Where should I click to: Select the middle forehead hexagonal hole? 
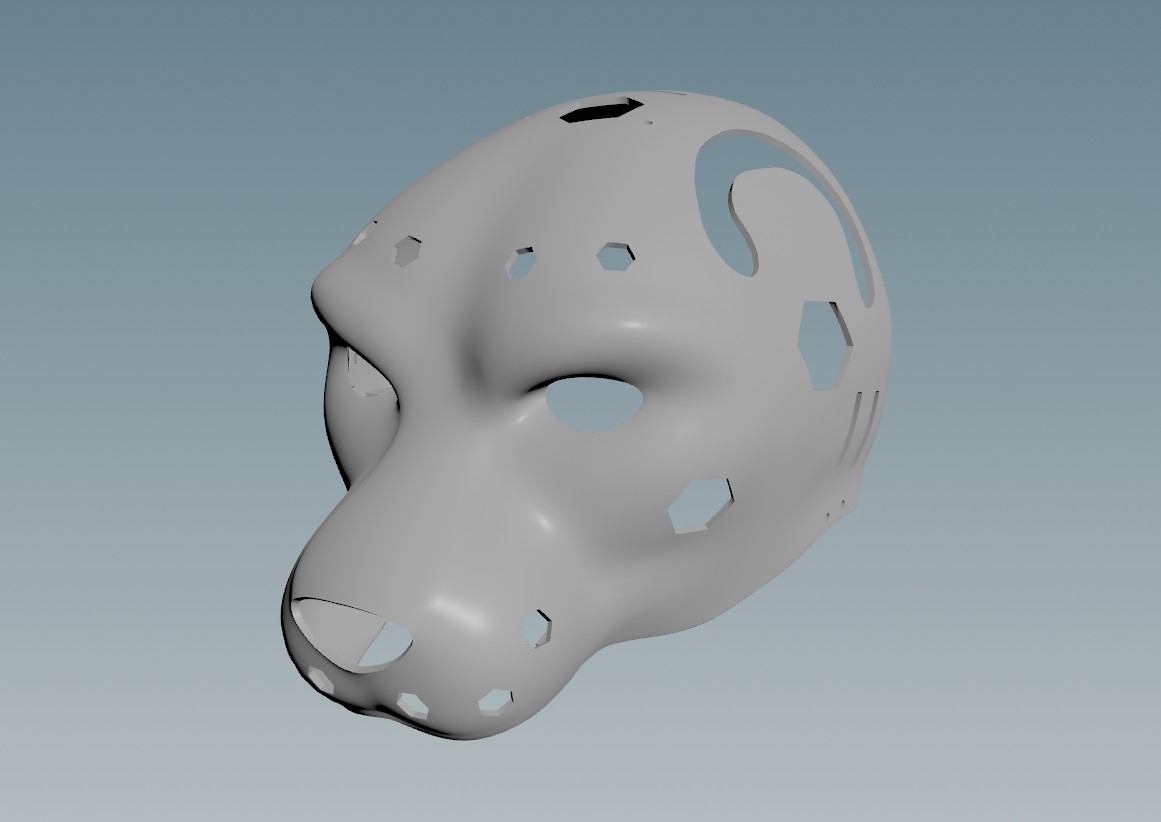point(522,262)
